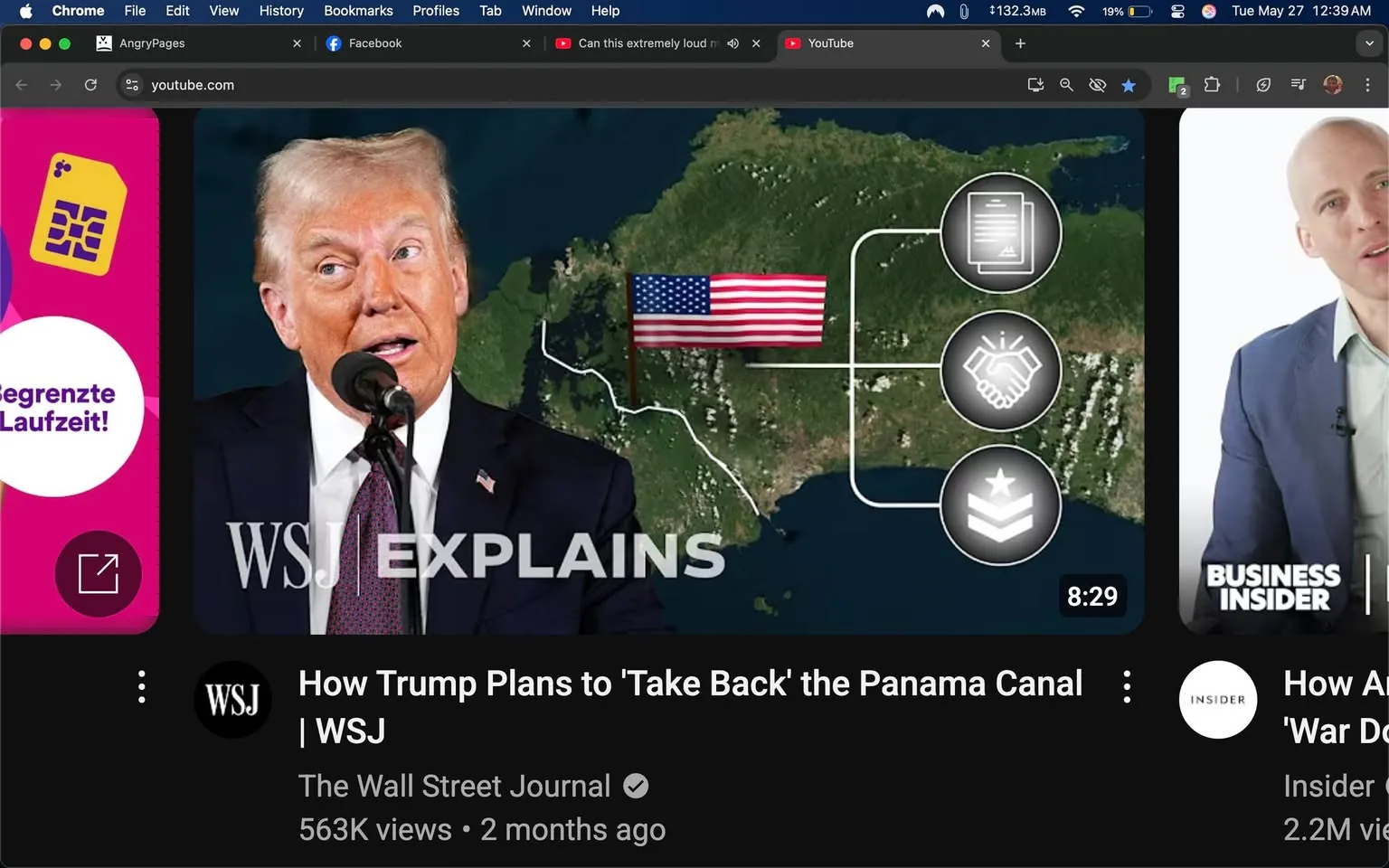Open the Chrome profile avatar
The image size is (1389, 868).
(1333, 84)
